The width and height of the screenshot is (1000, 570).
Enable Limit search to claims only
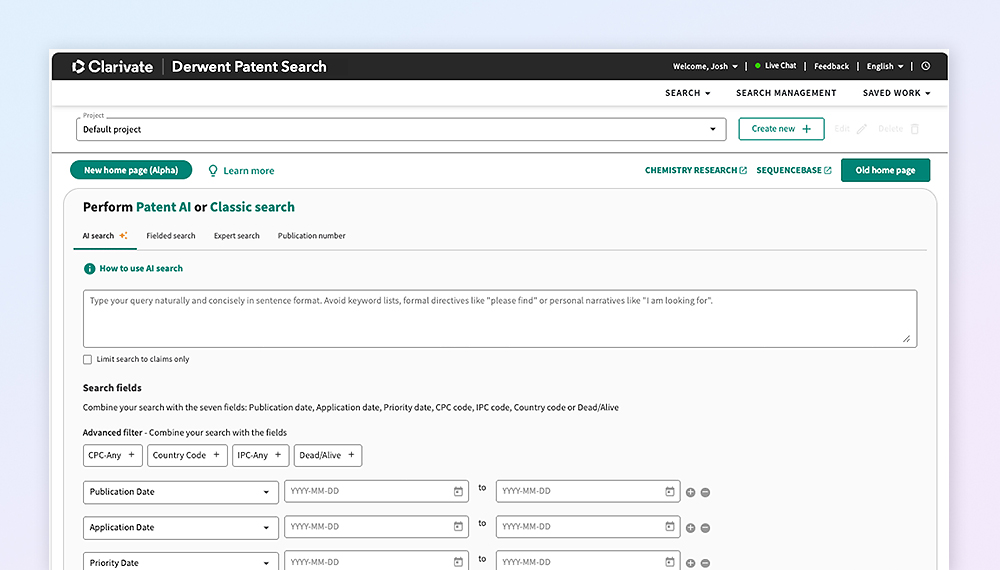pyautogui.click(x=88, y=359)
